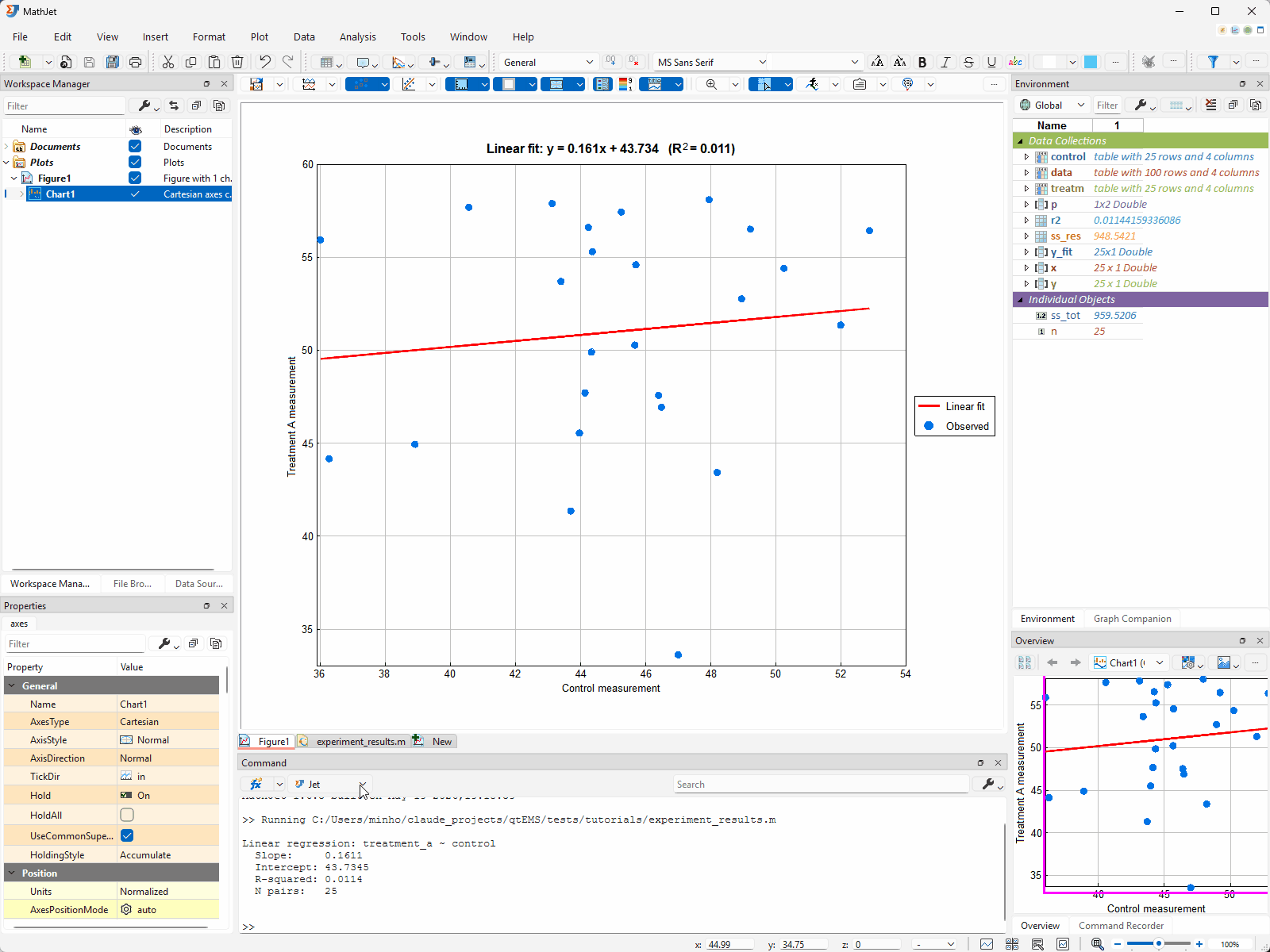Open the font size dropdown
The height and width of the screenshot is (952, 1270).
[818, 62]
